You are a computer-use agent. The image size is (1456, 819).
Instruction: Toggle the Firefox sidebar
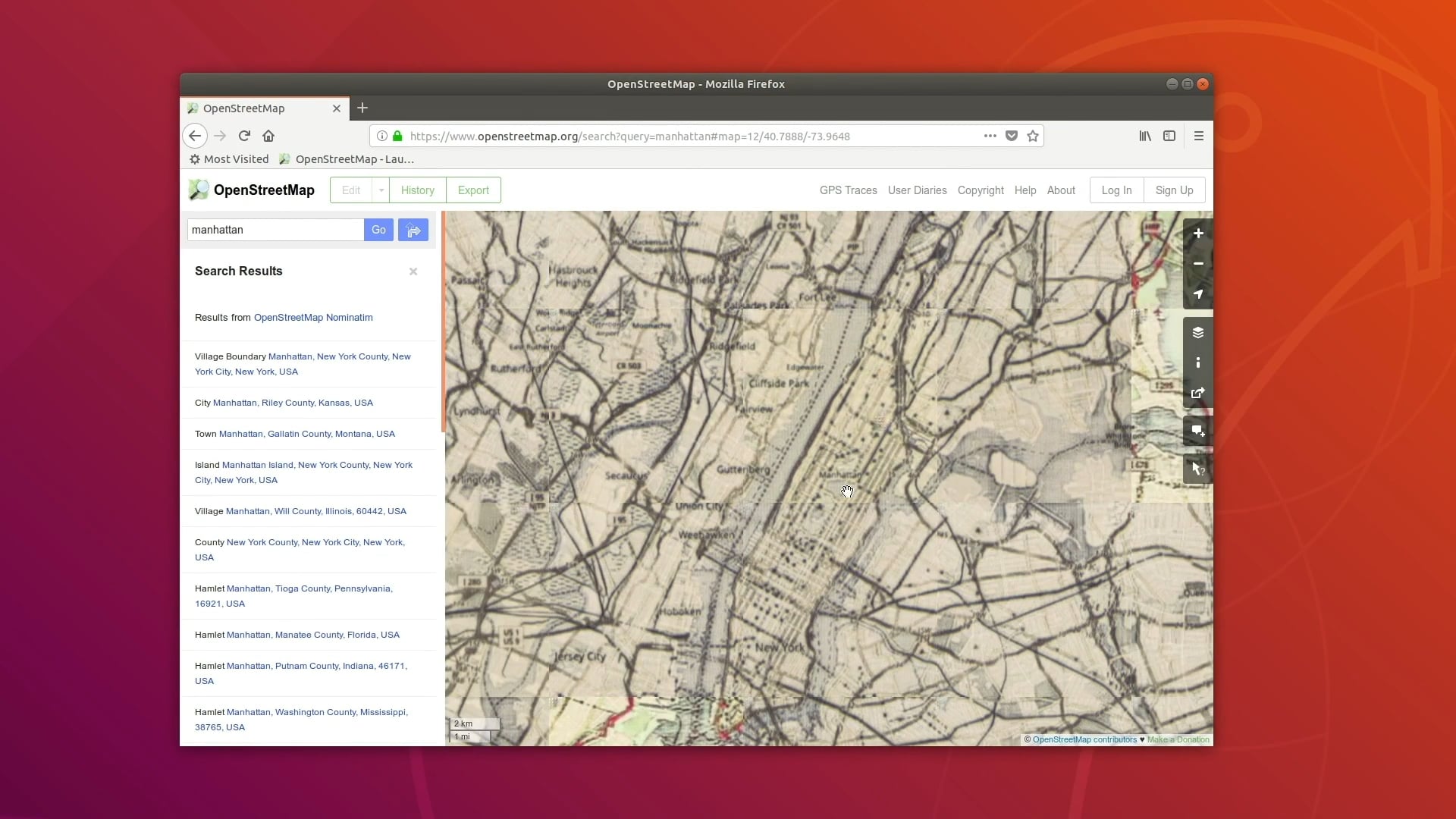tap(1169, 136)
